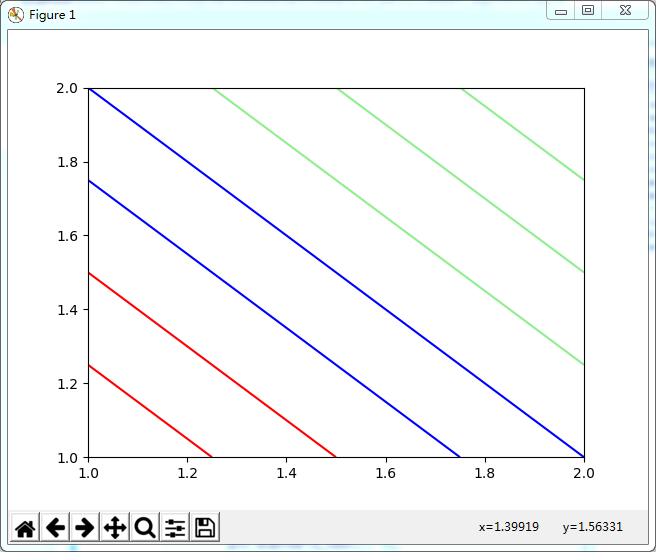656x552 pixels.
Task: Reset the plot with the Home icon
Action: point(25,527)
